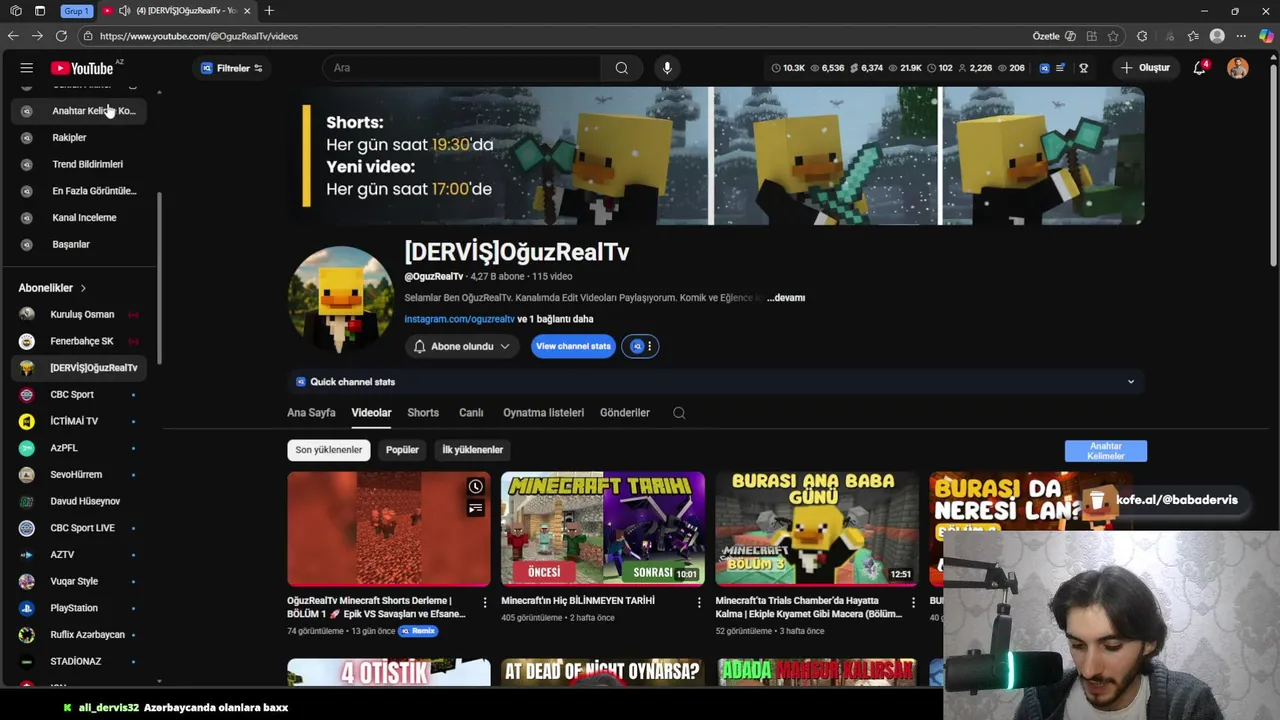Switch to the Shorts tab
The width and height of the screenshot is (1280, 720).
pyautogui.click(x=423, y=413)
